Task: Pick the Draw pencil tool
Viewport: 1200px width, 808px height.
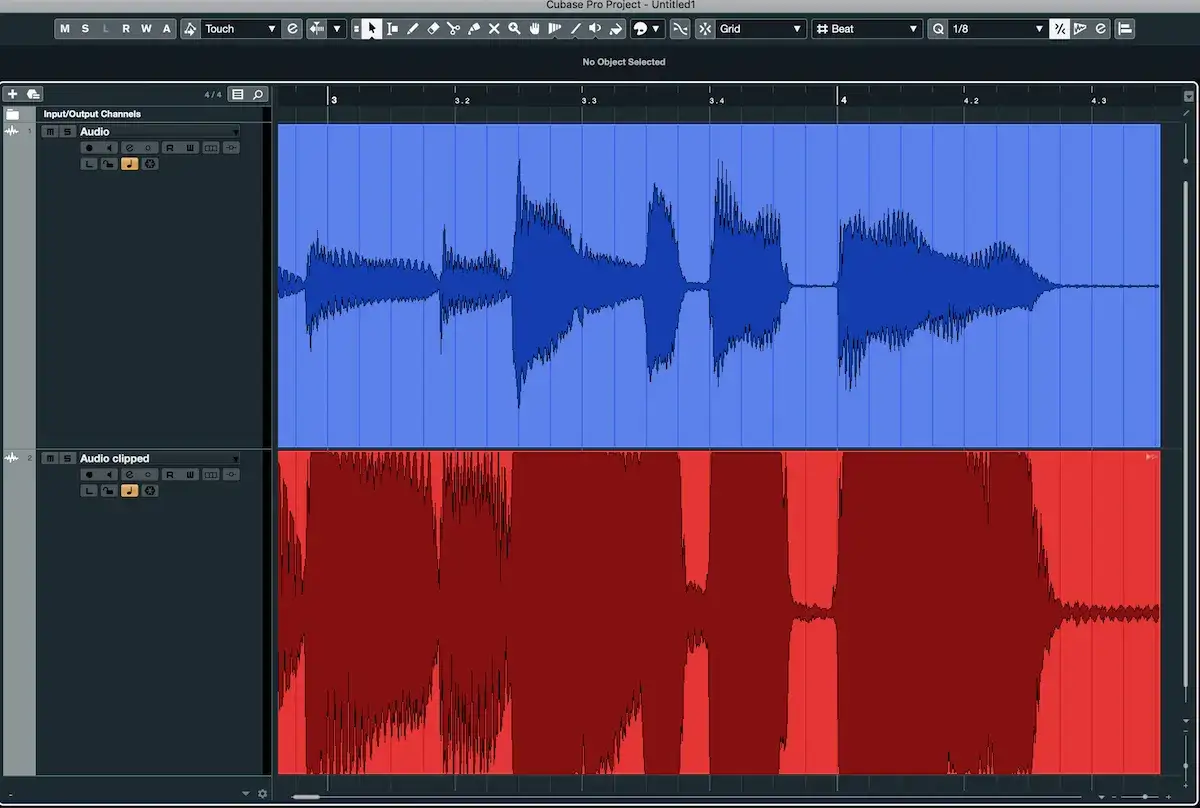Action: (413, 29)
